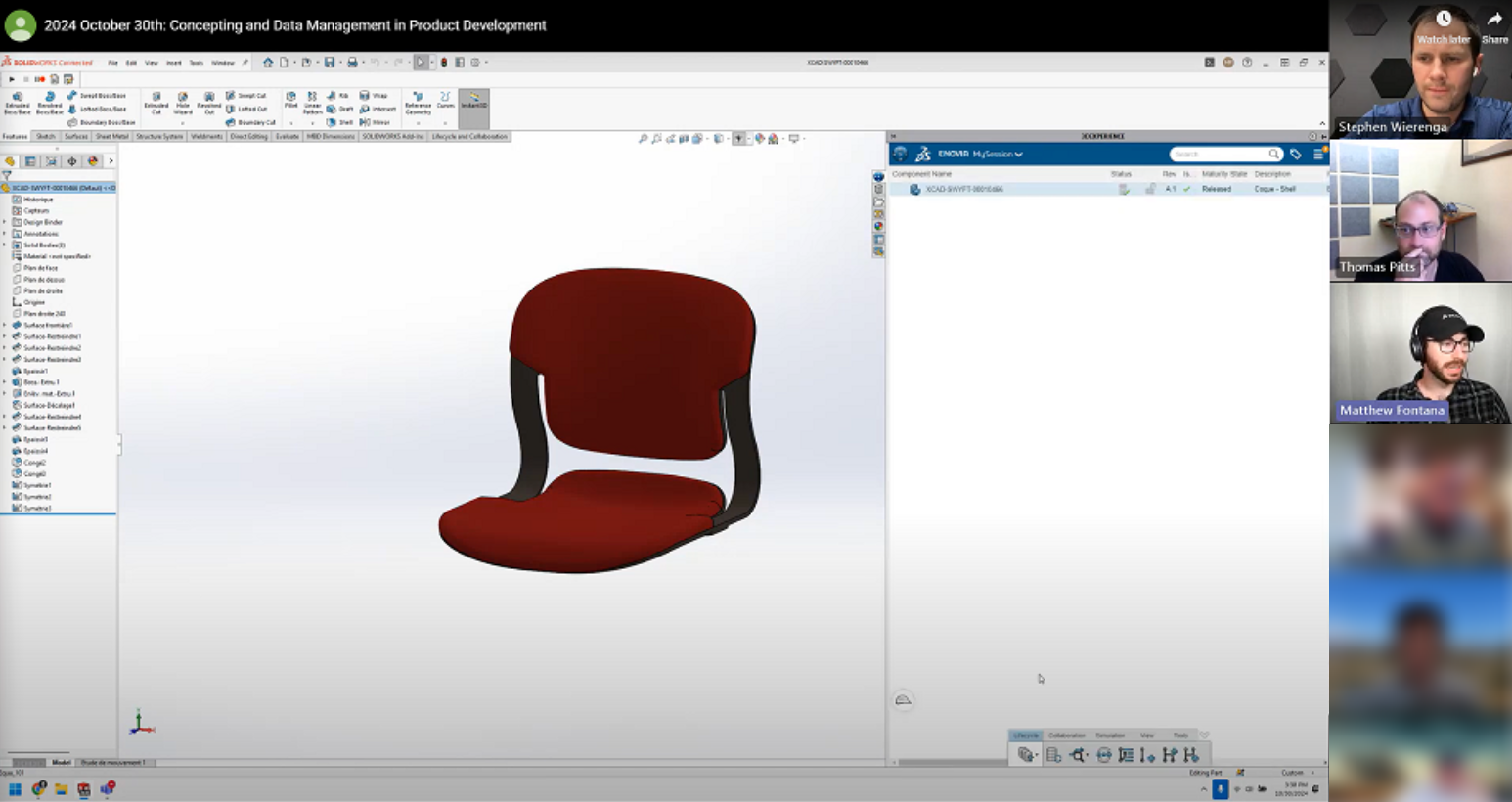Click the tag icon in ENOVIA panel
Image resolution: width=1512 pixels, height=802 pixels.
(x=1296, y=154)
